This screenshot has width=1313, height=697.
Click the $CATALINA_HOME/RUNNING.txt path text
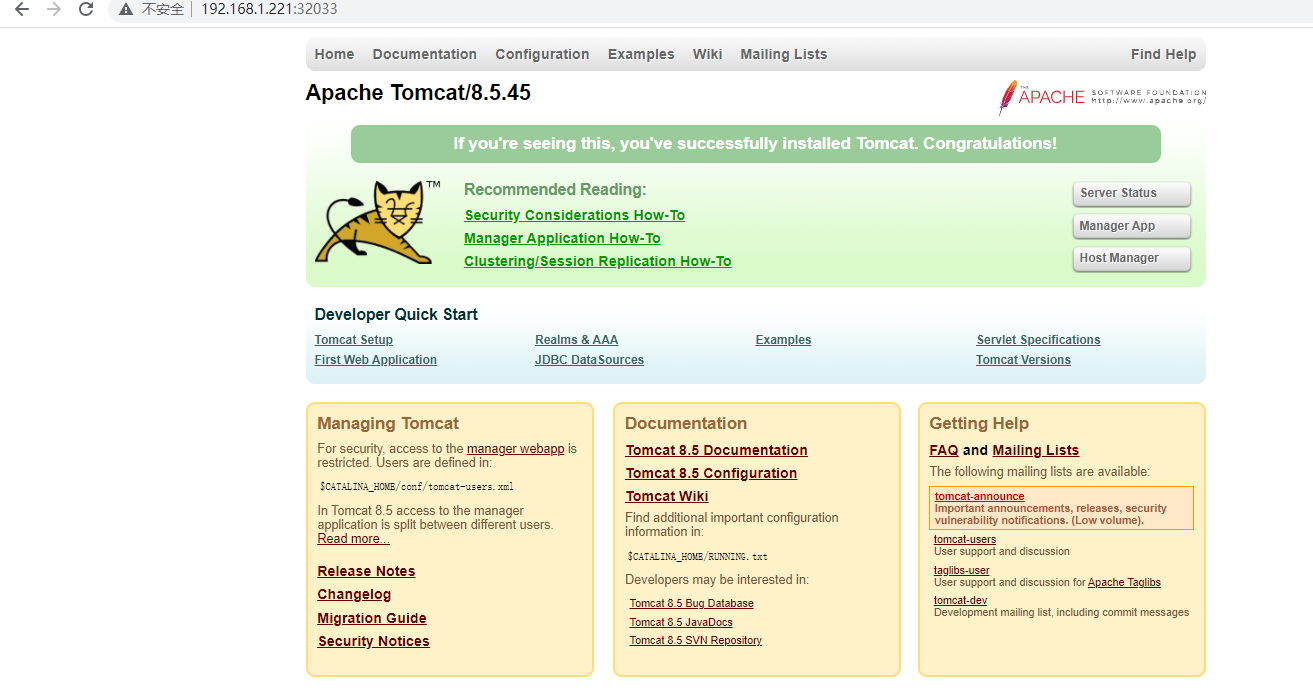pyautogui.click(x=698, y=556)
